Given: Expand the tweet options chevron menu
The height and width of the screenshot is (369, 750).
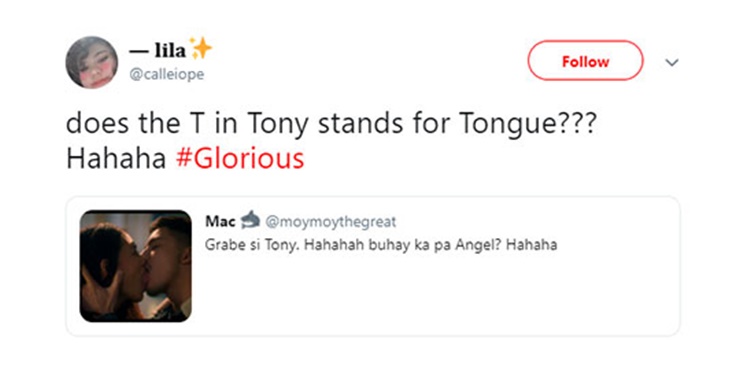Looking at the screenshot, I should 672,63.
